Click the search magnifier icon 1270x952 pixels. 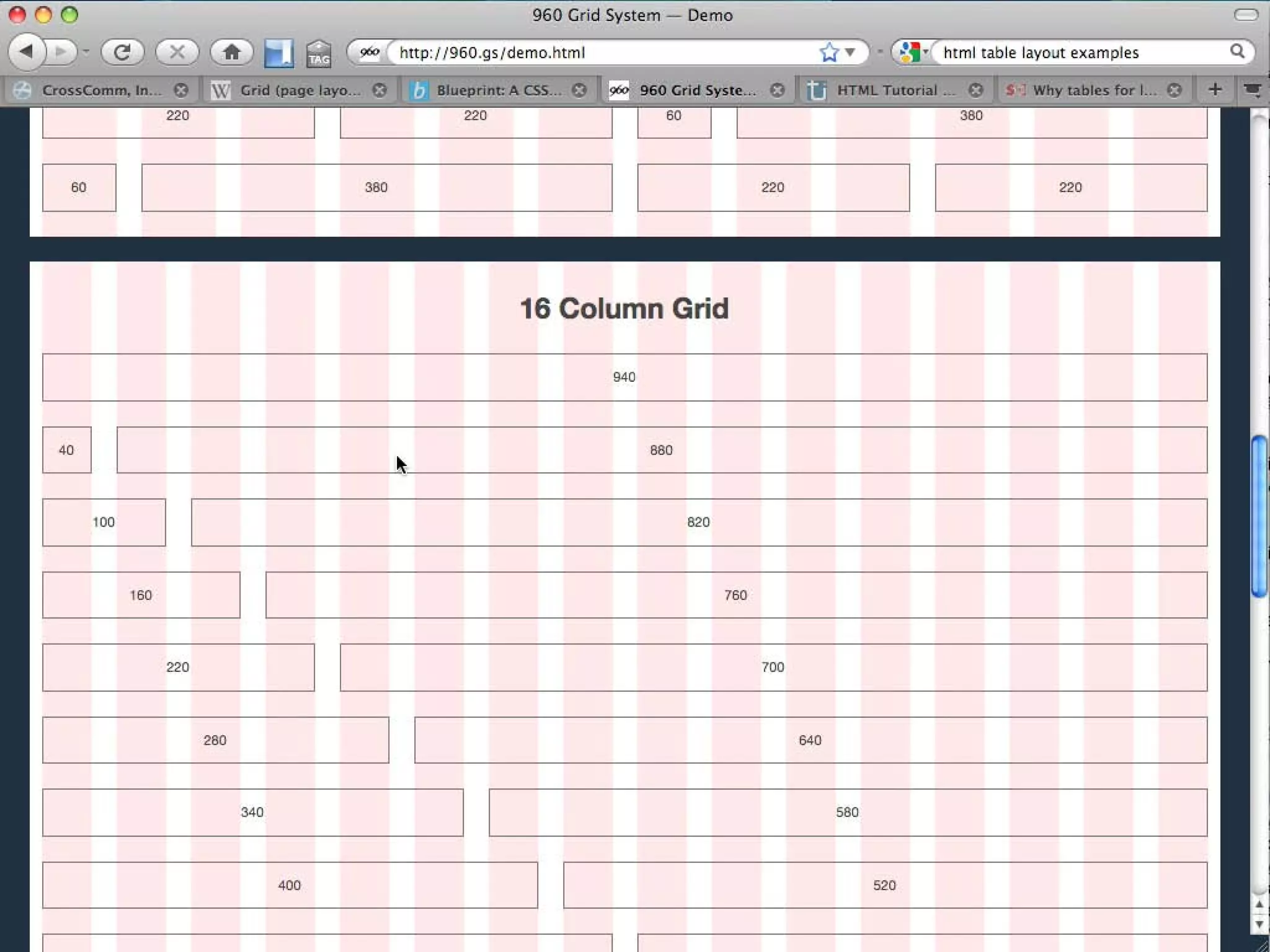pyautogui.click(x=1237, y=52)
